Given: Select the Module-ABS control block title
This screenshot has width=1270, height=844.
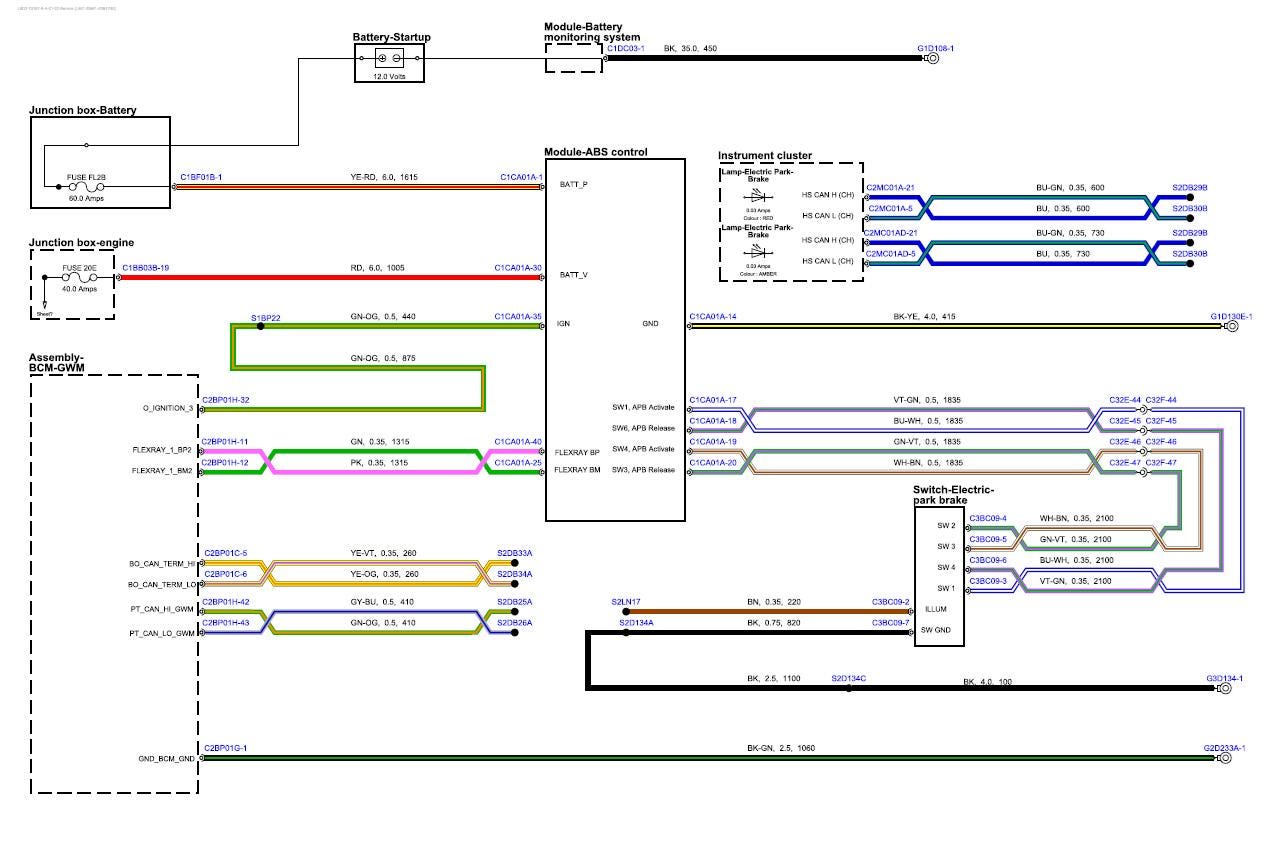Looking at the screenshot, I should tap(595, 152).
